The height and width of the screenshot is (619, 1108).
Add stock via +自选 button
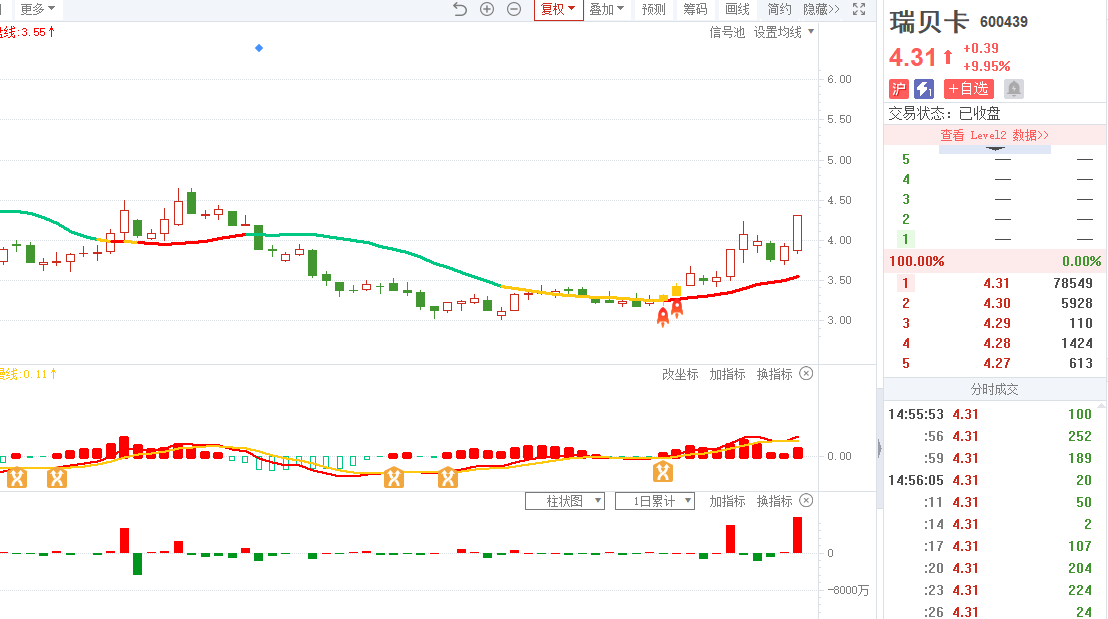969,89
